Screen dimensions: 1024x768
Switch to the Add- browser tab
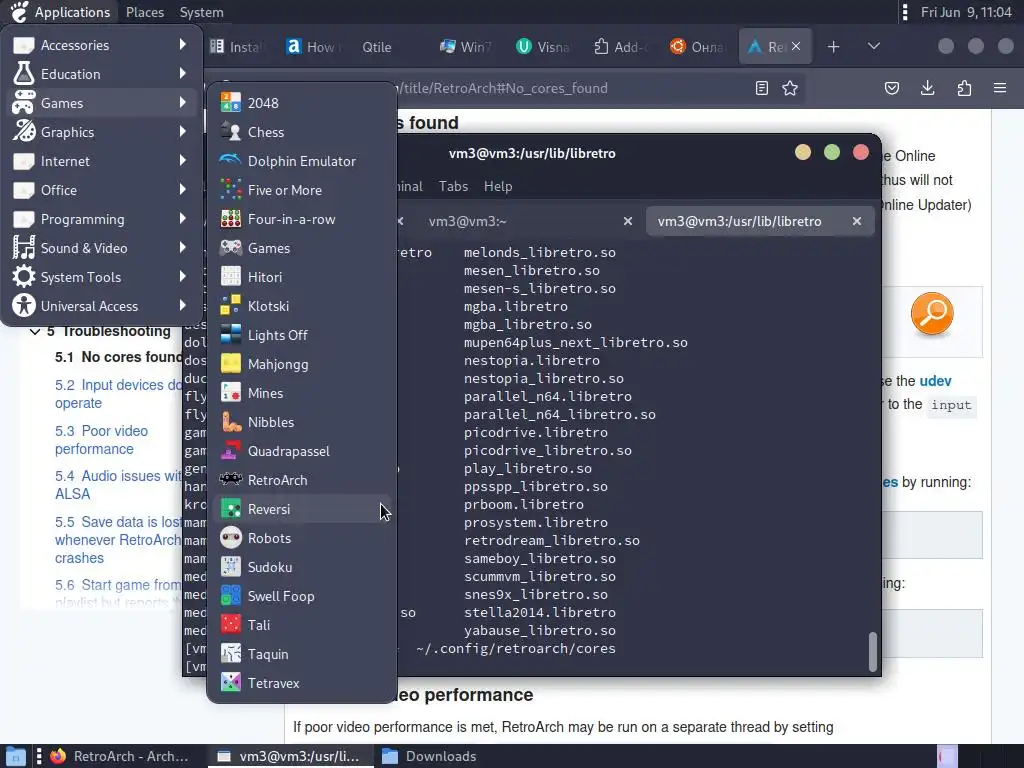pyautogui.click(x=620, y=47)
